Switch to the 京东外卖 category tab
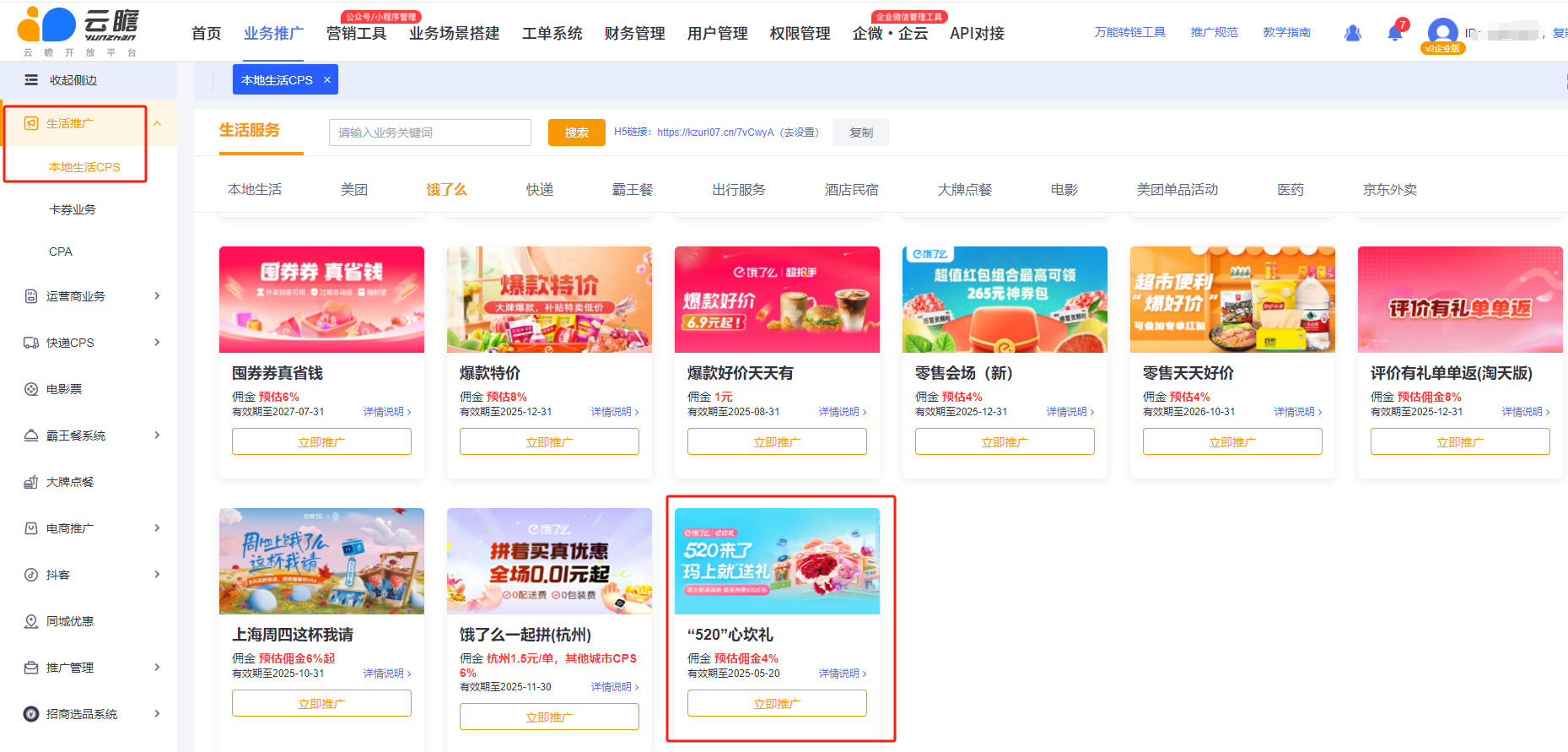1568x752 pixels. click(x=1390, y=190)
